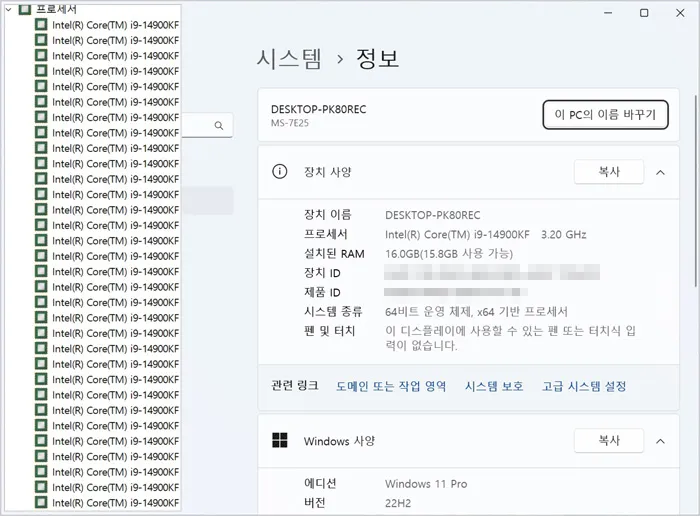Collapse the Windows 사양 section chevron

click(x=660, y=441)
